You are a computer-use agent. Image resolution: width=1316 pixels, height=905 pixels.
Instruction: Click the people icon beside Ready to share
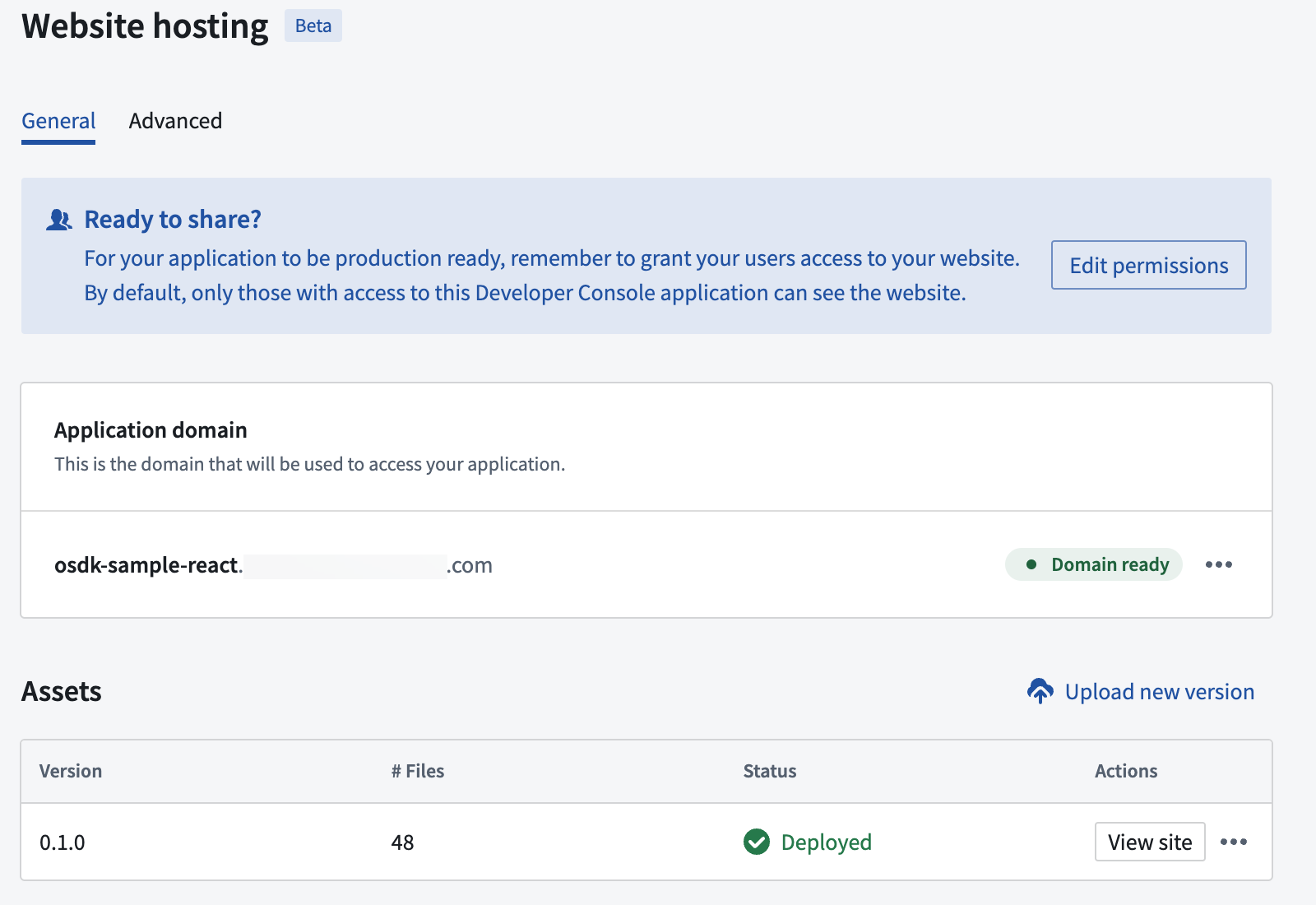point(58,220)
